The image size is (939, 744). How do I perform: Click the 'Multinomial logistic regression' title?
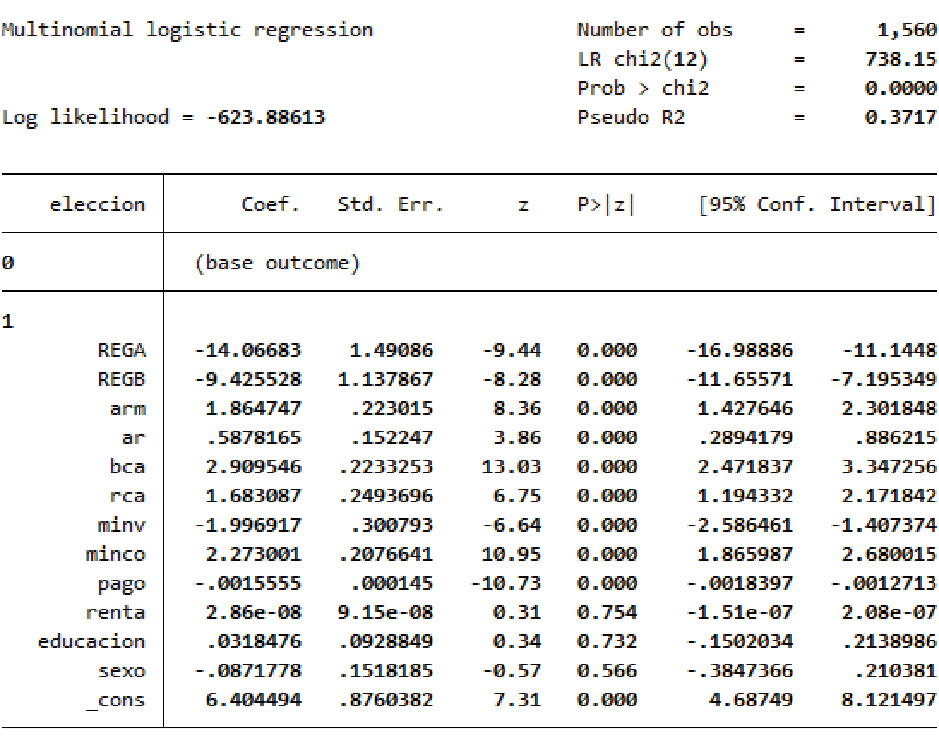pos(187,29)
